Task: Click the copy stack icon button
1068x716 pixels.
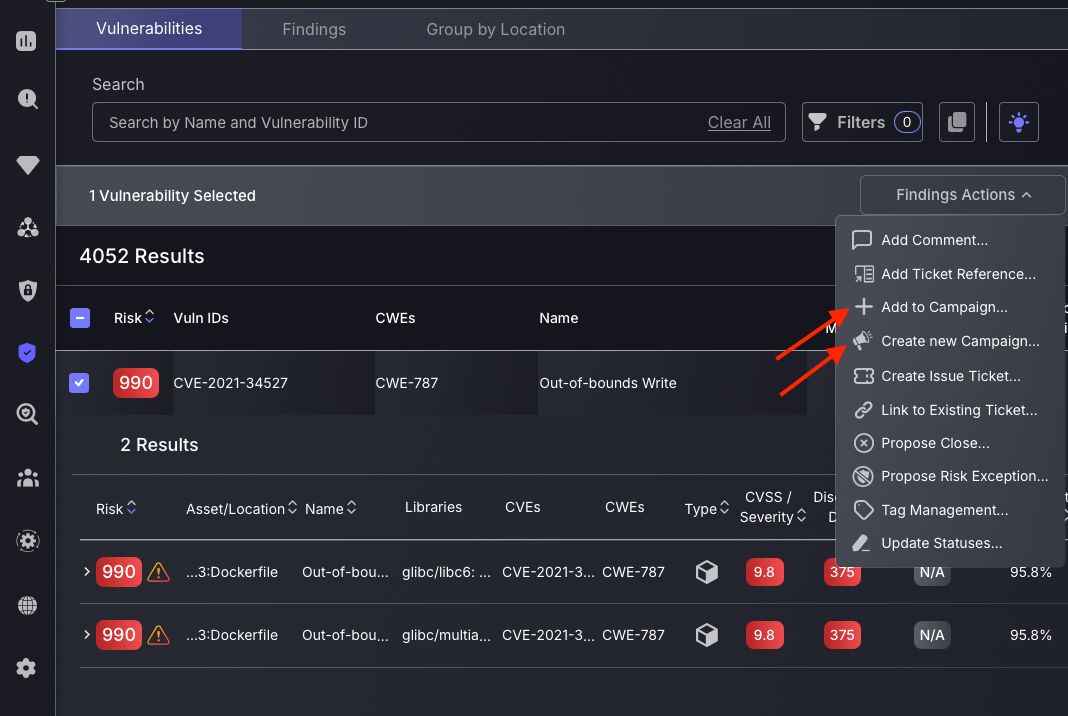Action: click(956, 122)
